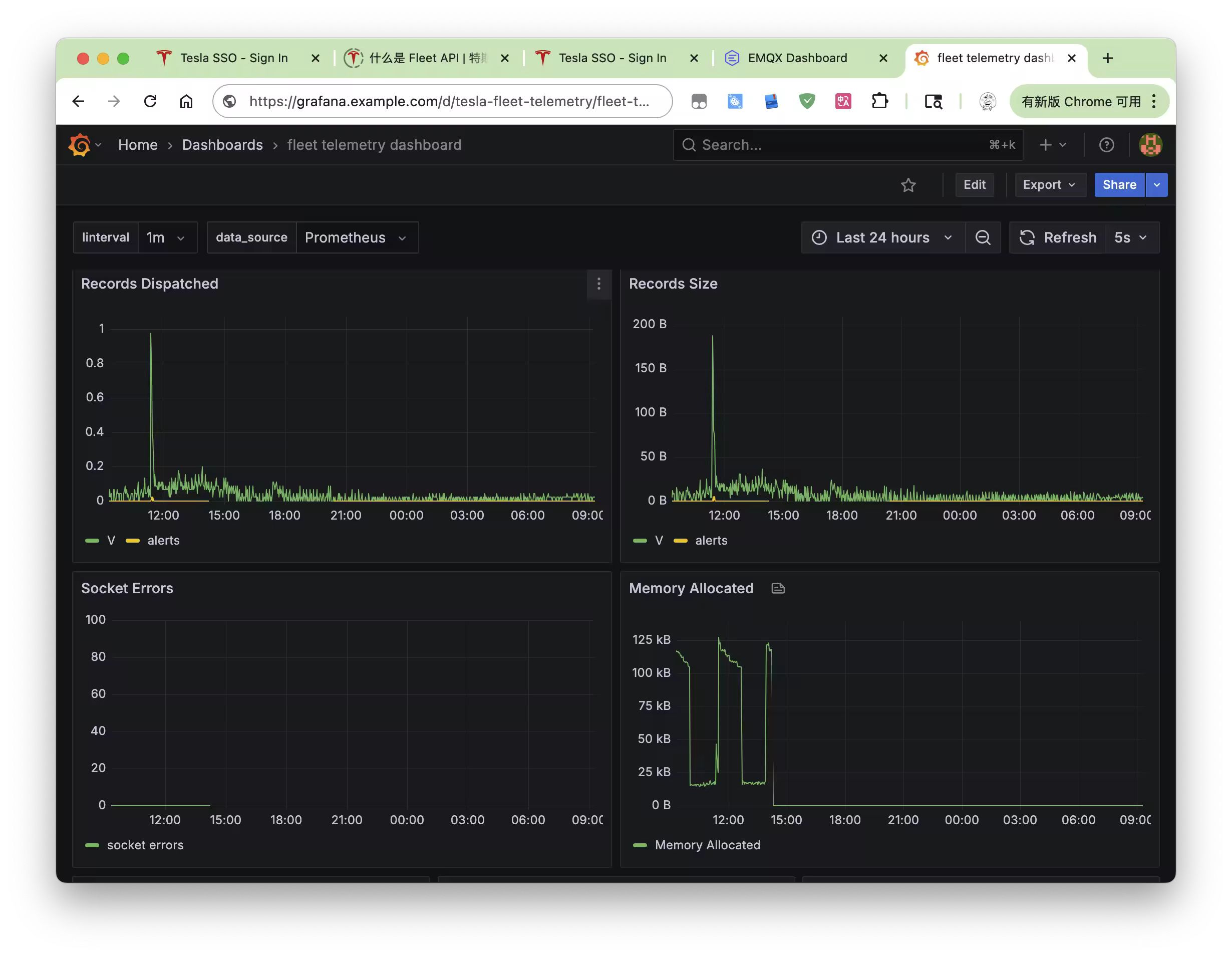The image size is (1232, 957).
Task: Click the browser forward arrow
Action: [114, 102]
